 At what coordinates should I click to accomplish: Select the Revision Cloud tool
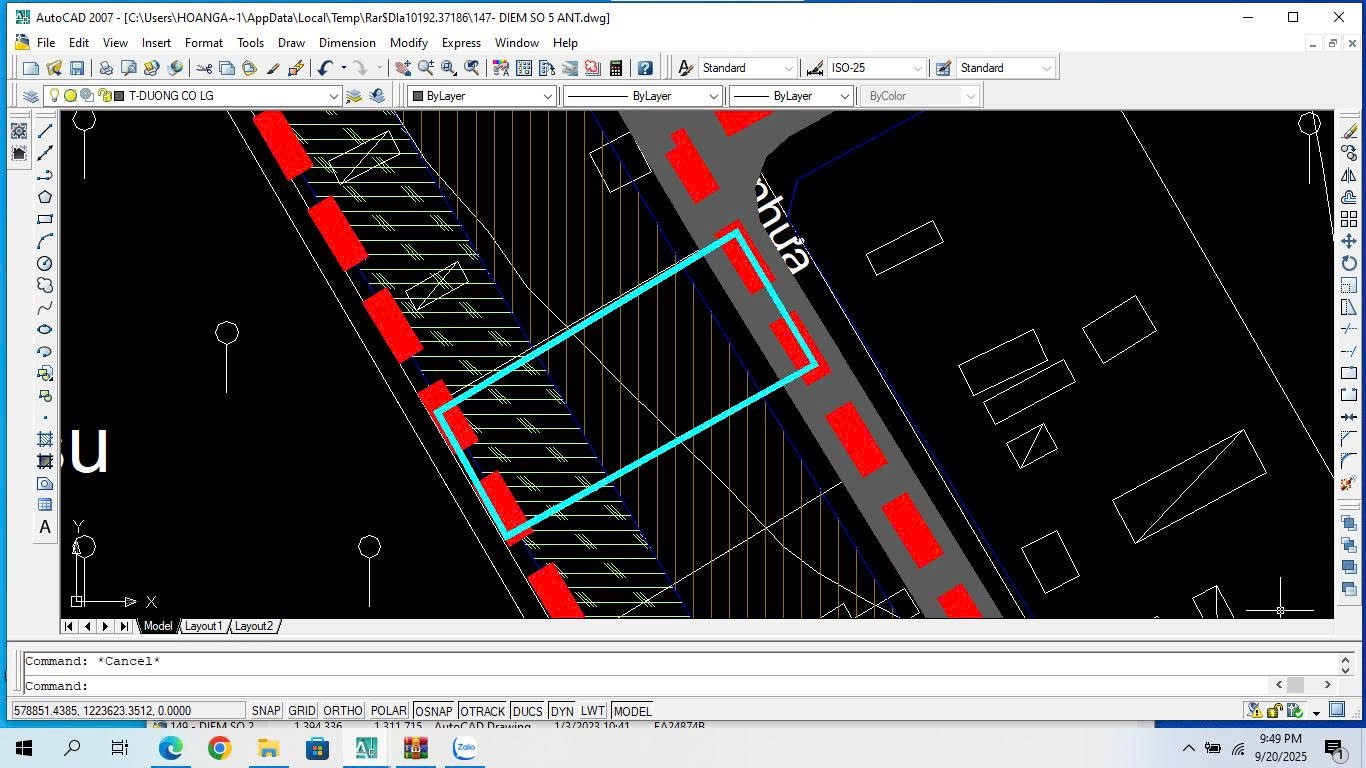click(45, 285)
